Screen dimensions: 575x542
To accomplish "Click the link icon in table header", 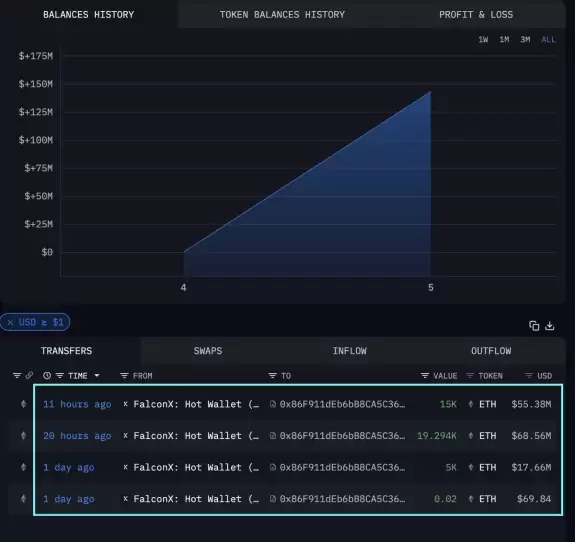I will (x=29, y=376).
